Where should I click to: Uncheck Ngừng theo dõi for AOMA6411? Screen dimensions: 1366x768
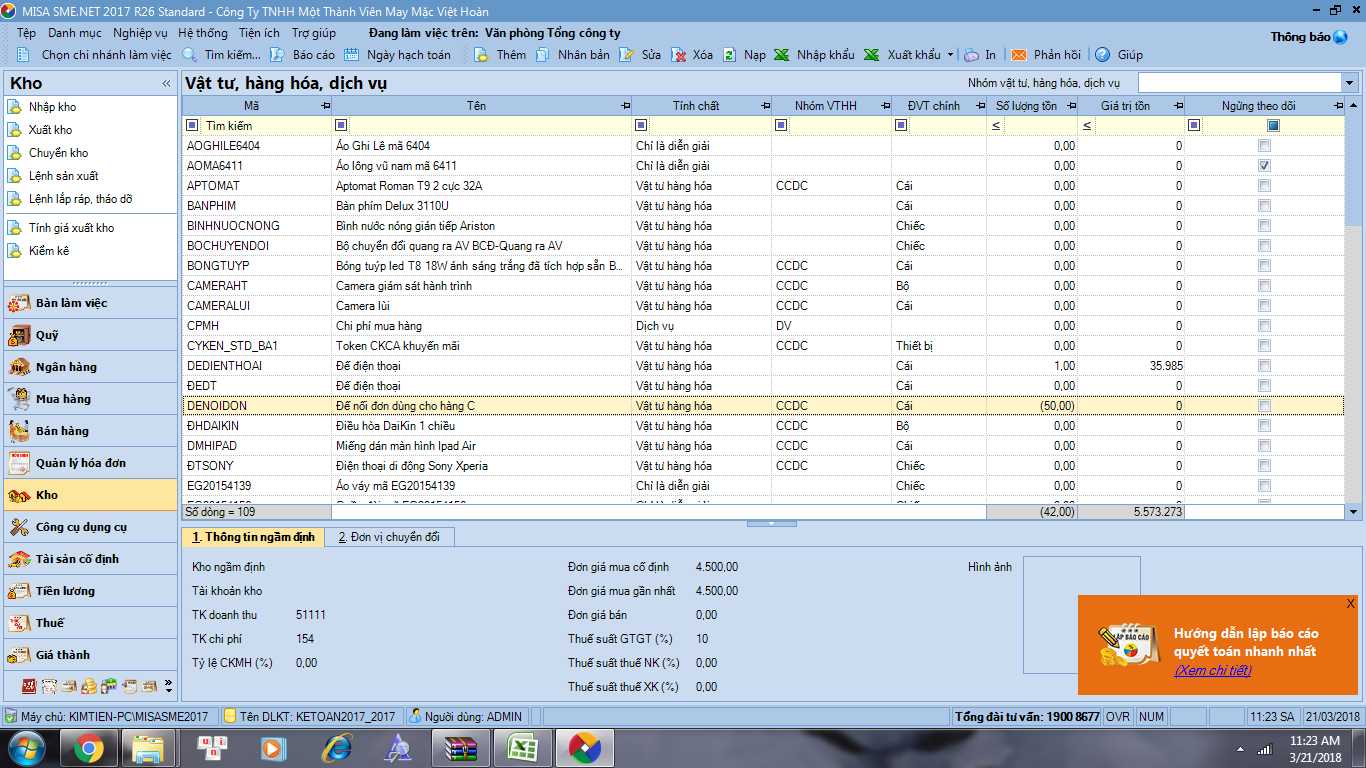pos(1265,166)
